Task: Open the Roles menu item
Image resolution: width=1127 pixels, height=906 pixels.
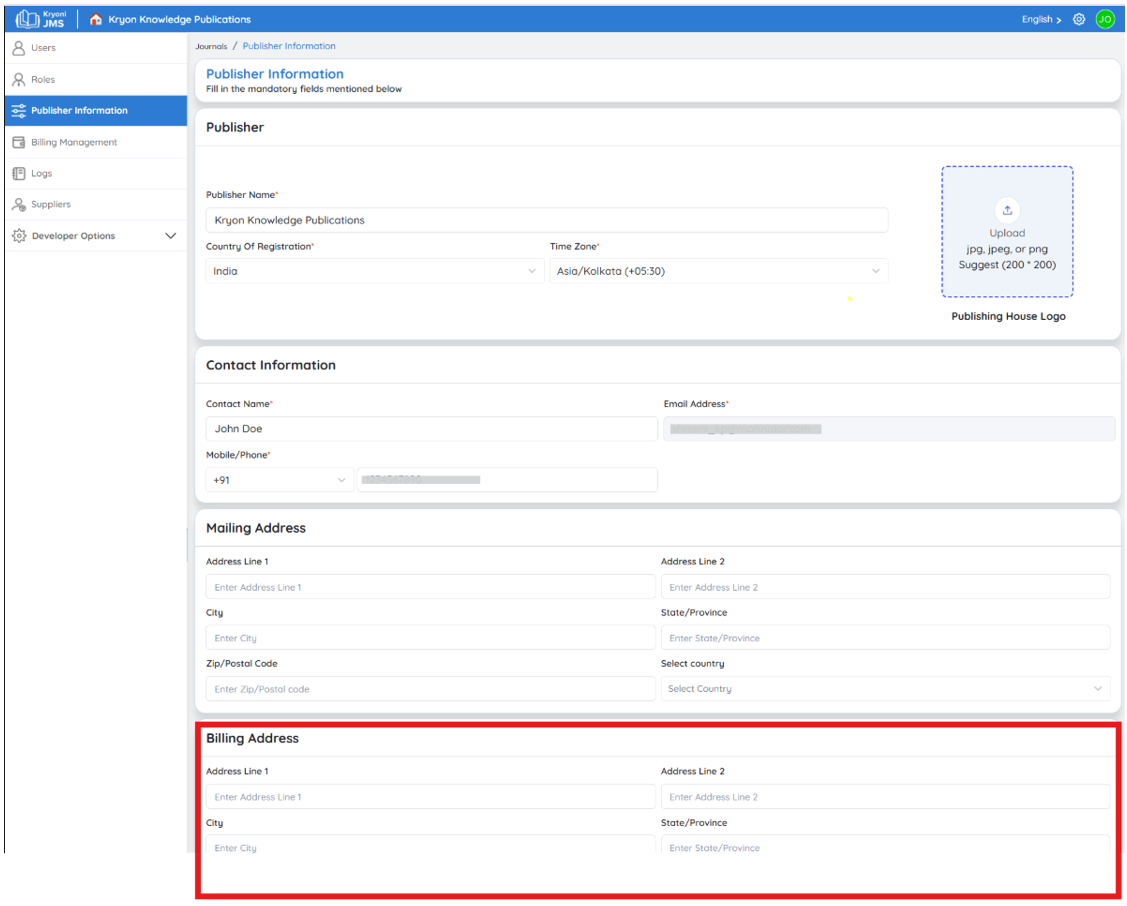Action: (x=96, y=80)
